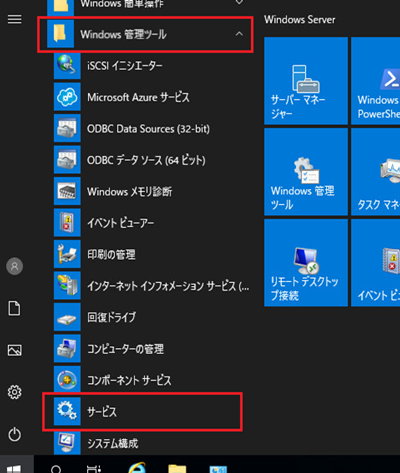Image resolution: width=400 pixels, height=473 pixels.
Task: Open Pictures from the left rail
Action: coord(15,350)
